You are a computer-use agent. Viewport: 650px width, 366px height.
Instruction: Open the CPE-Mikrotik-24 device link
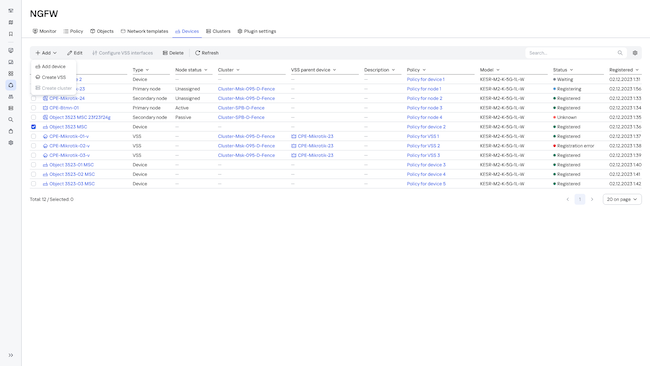(67, 98)
